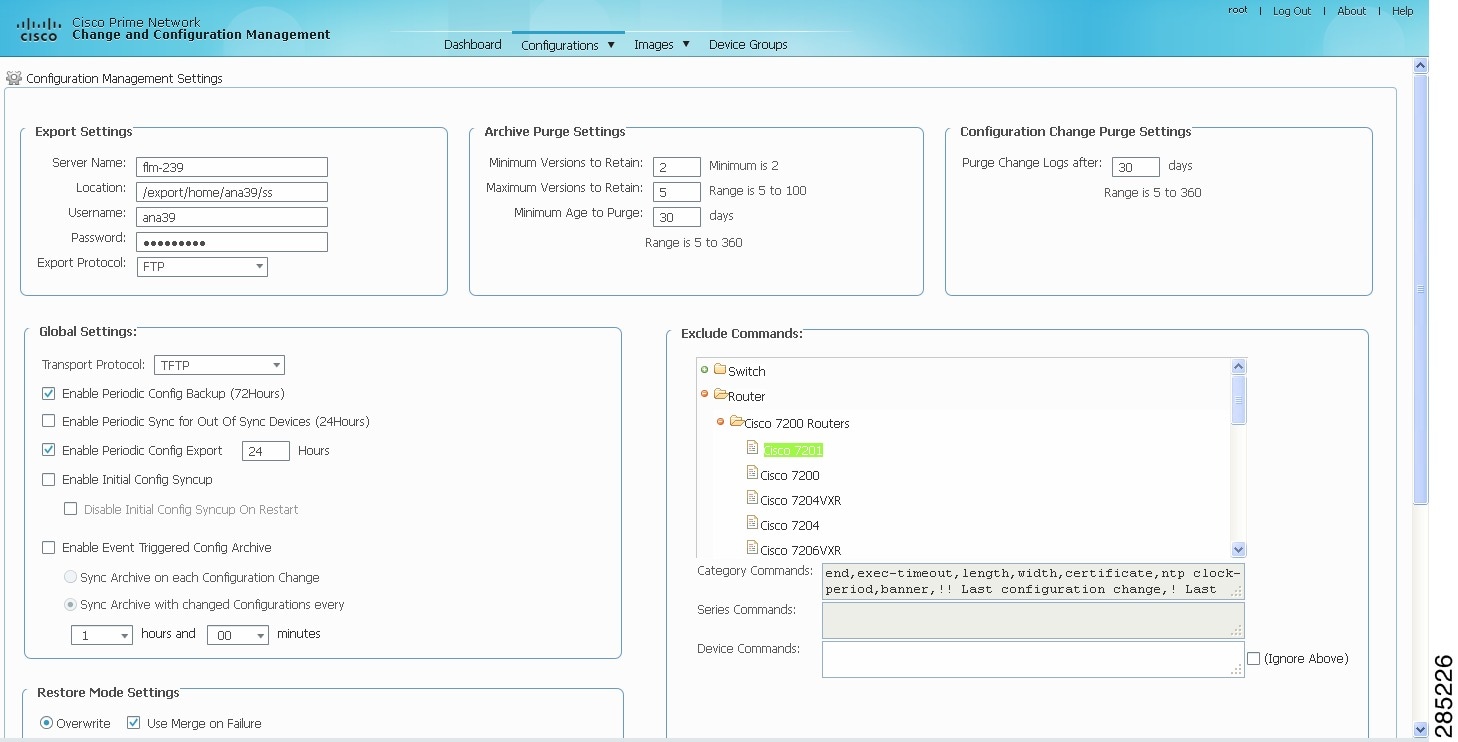This screenshot has height=742, width=1458.
Task: Go to the Device Groups tab
Action: point(748,45)
